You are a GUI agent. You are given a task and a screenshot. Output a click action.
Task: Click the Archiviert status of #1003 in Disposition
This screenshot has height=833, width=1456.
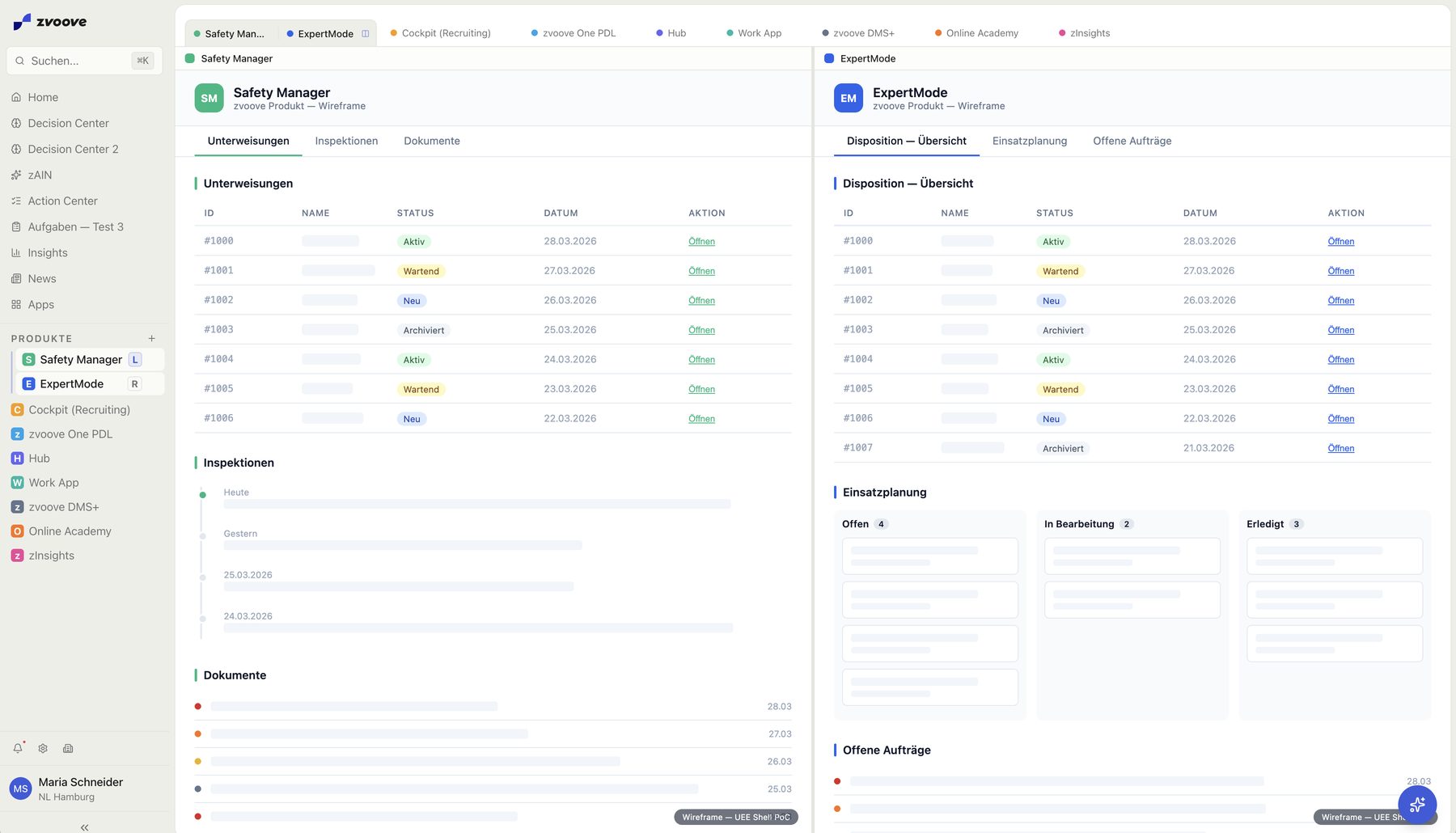[x=1063, y=330]
